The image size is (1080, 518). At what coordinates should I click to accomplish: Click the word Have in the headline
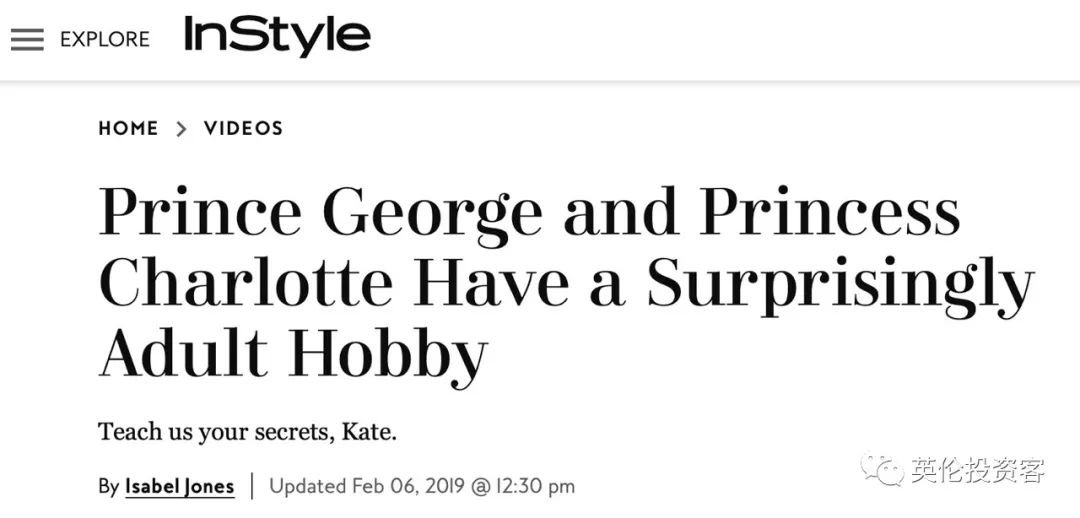[490, 282]
